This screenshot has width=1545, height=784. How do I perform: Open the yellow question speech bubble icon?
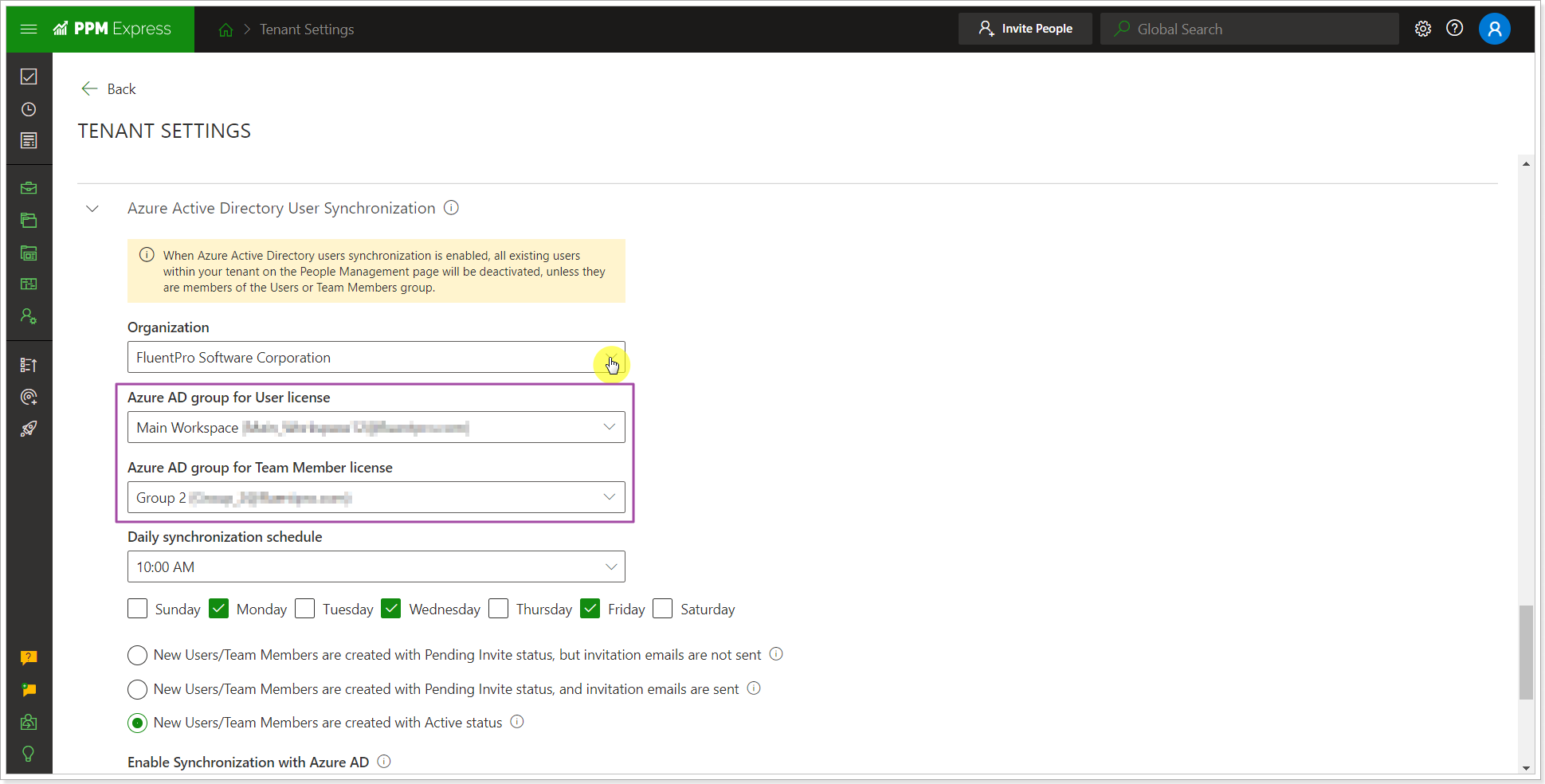(29, 657)
